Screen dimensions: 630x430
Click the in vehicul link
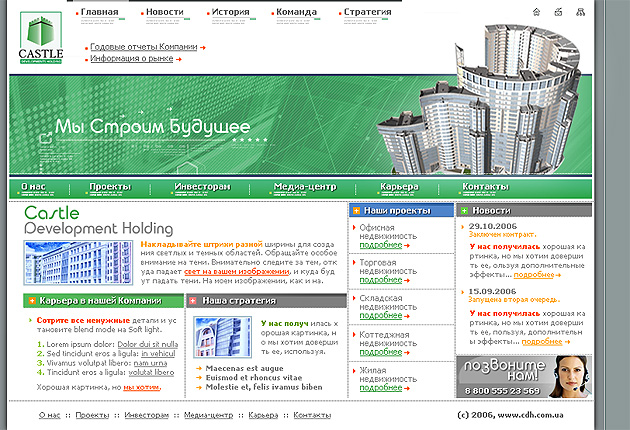point(158,354)
